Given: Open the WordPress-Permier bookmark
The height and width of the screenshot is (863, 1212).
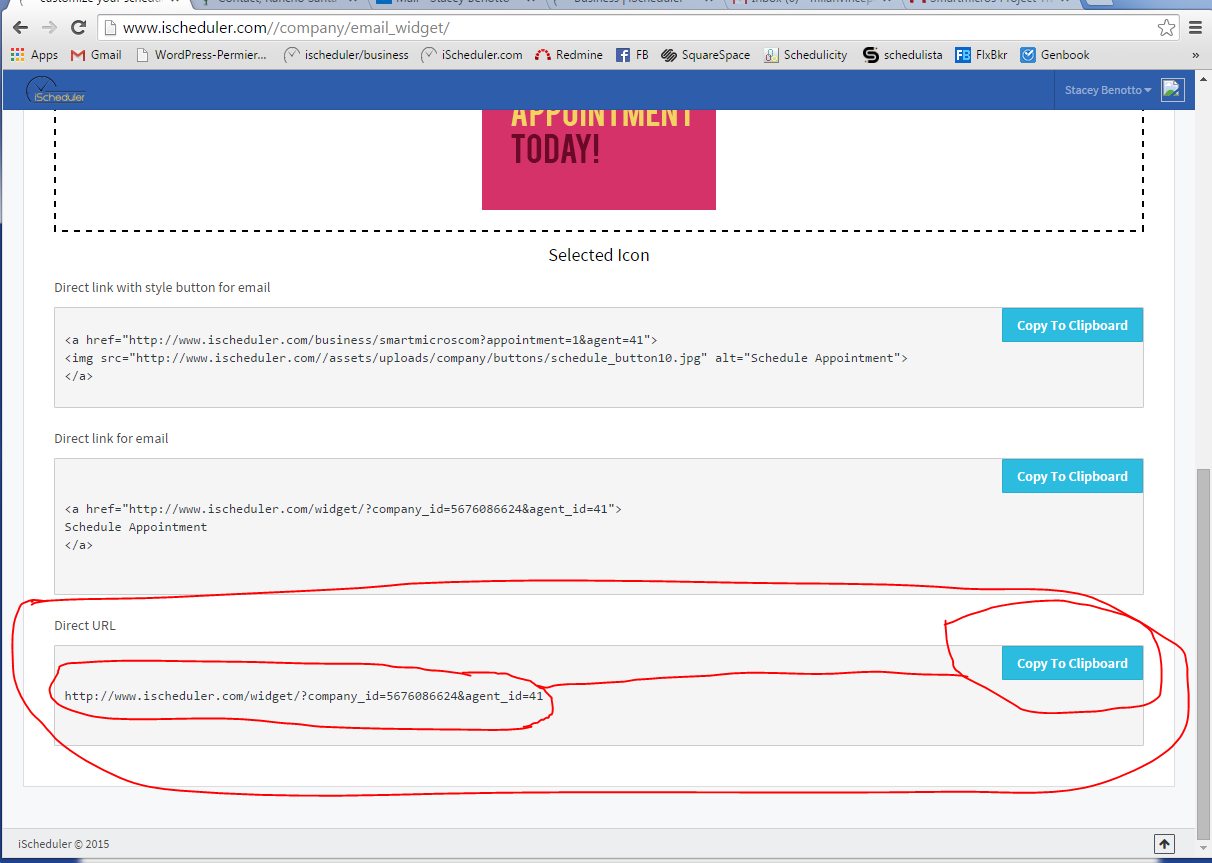Looking at the screenshot, I should click(202, 55).
